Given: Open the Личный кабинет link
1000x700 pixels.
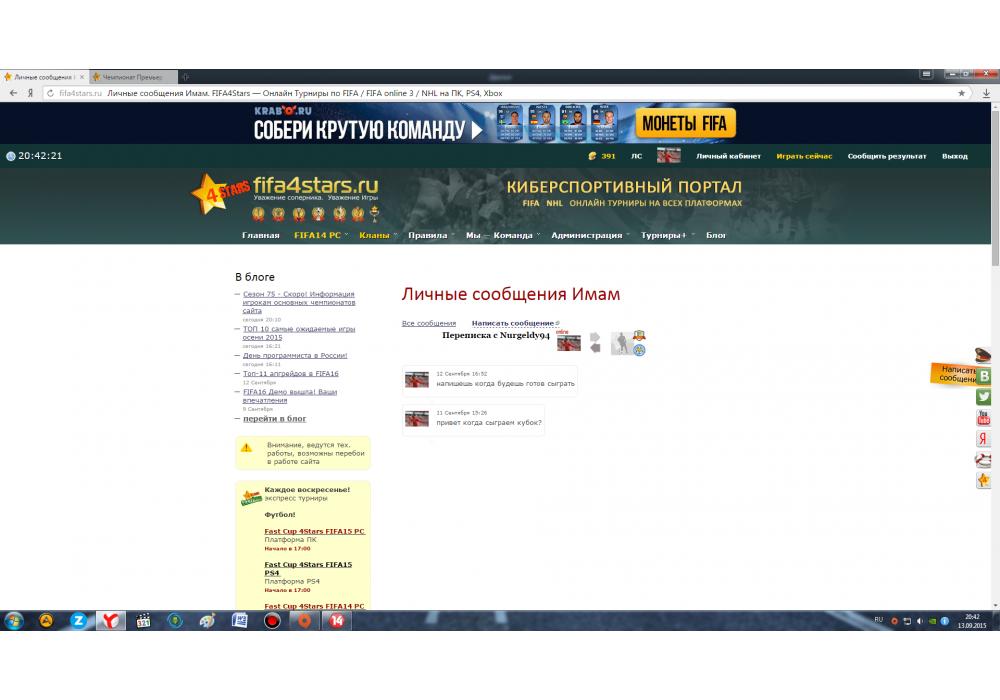Looking at the screenshot, I should click(728, 156).
